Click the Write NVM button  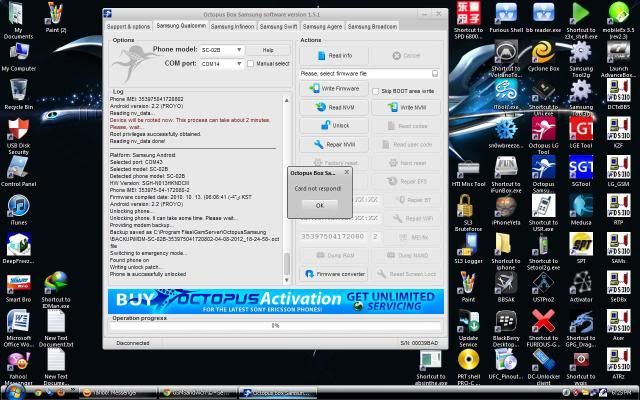tap(406, 107)
